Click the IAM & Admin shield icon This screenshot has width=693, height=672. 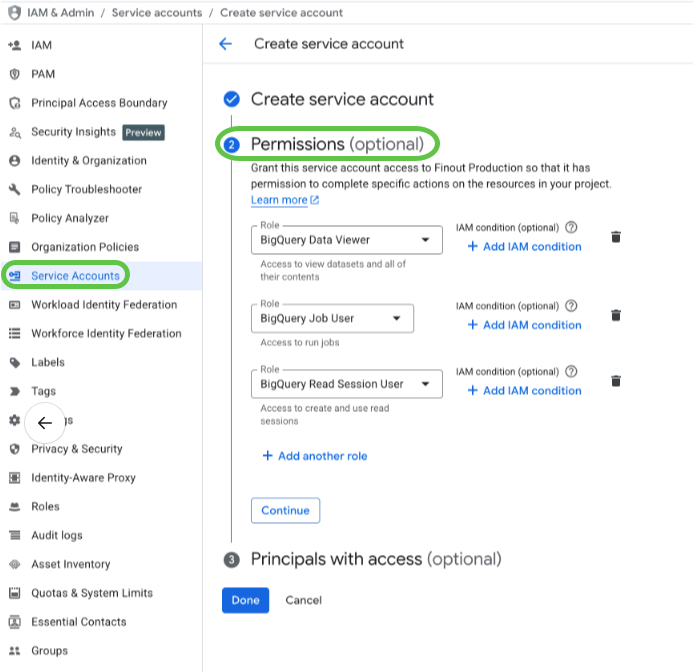click(x=13, y=13)
